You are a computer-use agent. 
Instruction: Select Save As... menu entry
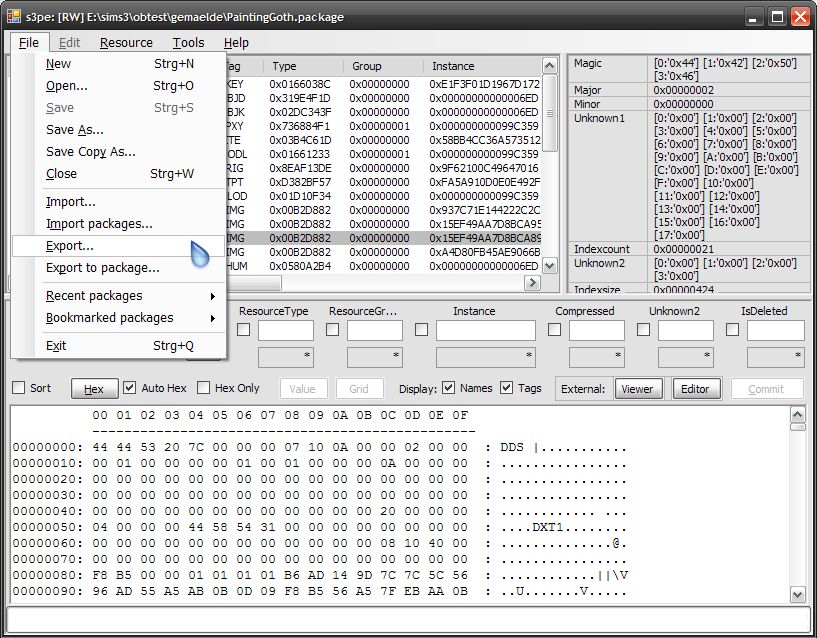pyautogui.click(x=75, y=130)
